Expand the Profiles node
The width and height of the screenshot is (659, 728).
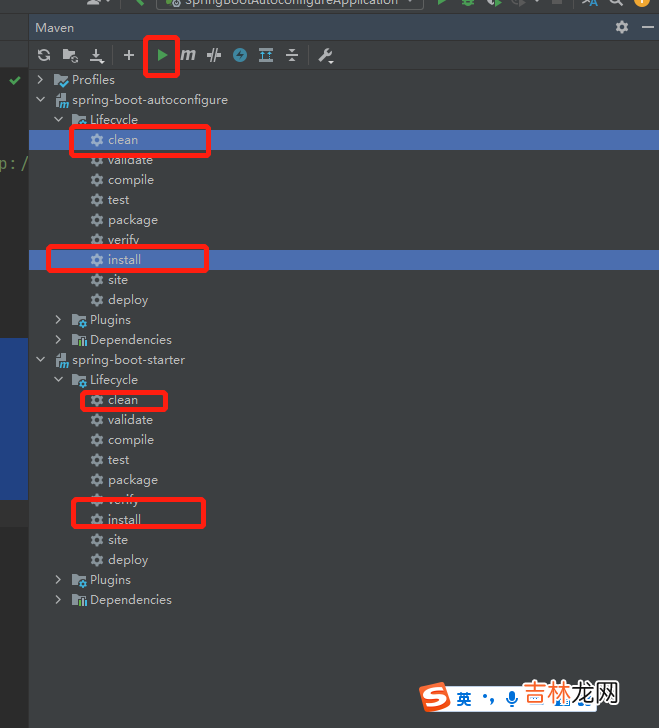tap(40, 80)
